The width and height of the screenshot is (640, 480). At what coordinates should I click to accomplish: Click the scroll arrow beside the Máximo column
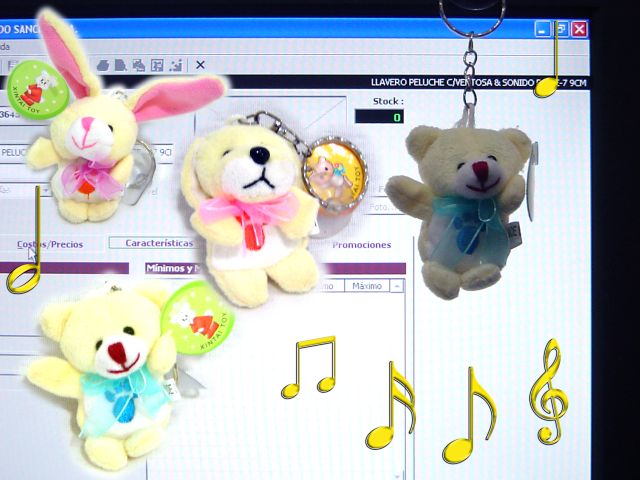pyautogui.click(x=397, y=286)
